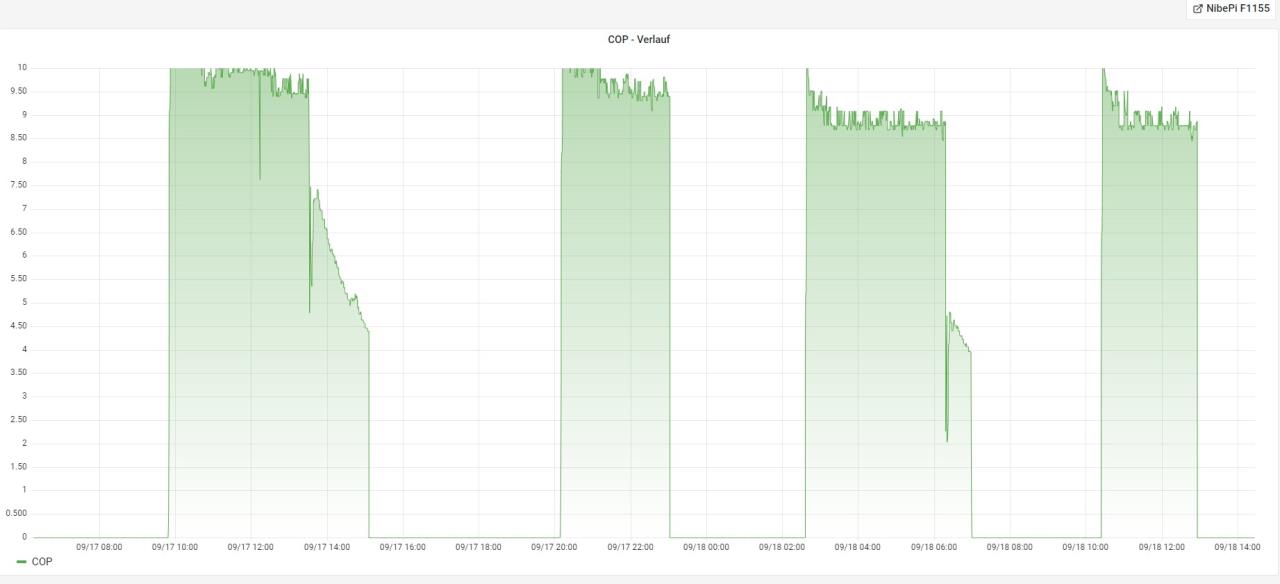Select the y-axis value 1.50
This screenshot has width=1280, height=584.
point(19,467)
